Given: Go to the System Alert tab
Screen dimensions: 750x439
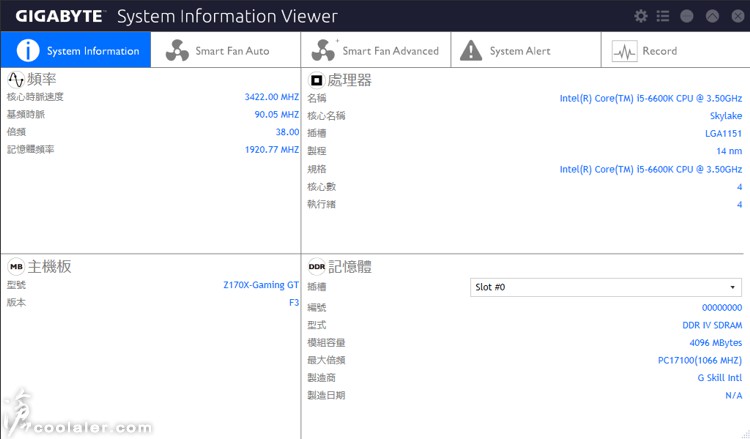Looking at the screenshot, I should 526,50.
